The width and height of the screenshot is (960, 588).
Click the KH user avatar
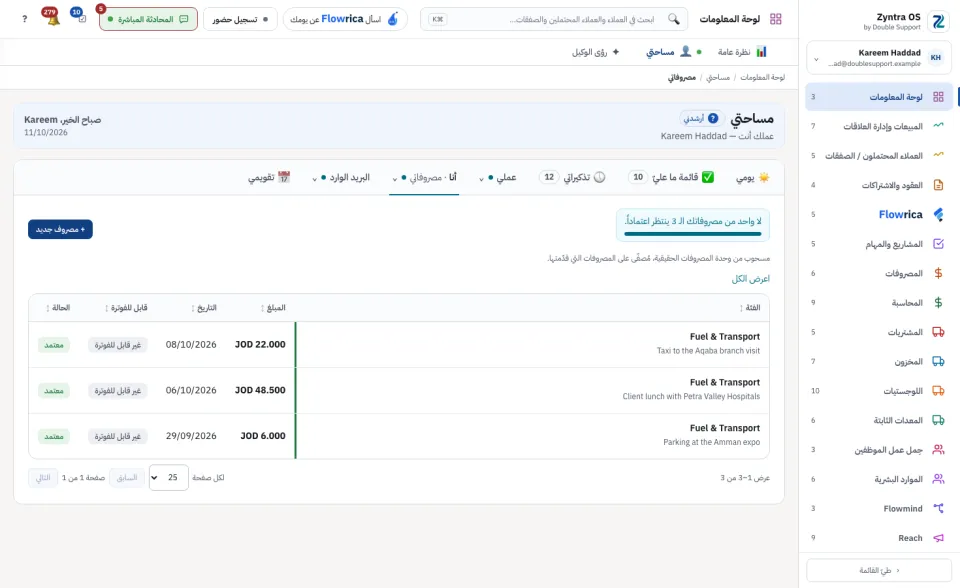(936, 58)
